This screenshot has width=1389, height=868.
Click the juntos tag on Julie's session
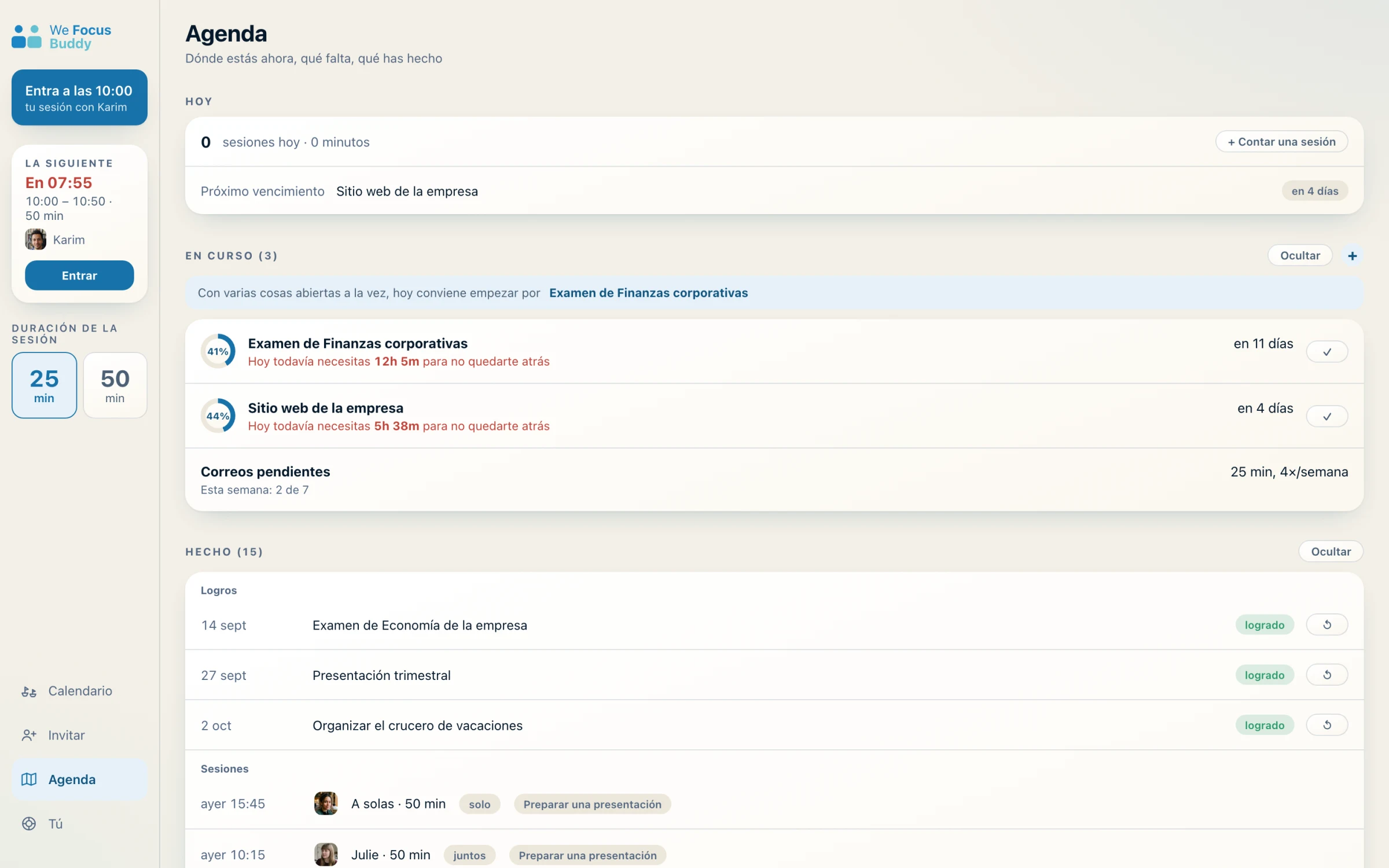click(469, 855)
